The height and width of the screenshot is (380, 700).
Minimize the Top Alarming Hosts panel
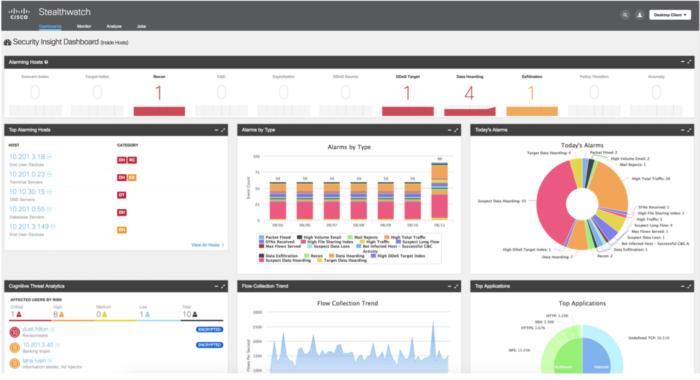(x=216, y=130)
